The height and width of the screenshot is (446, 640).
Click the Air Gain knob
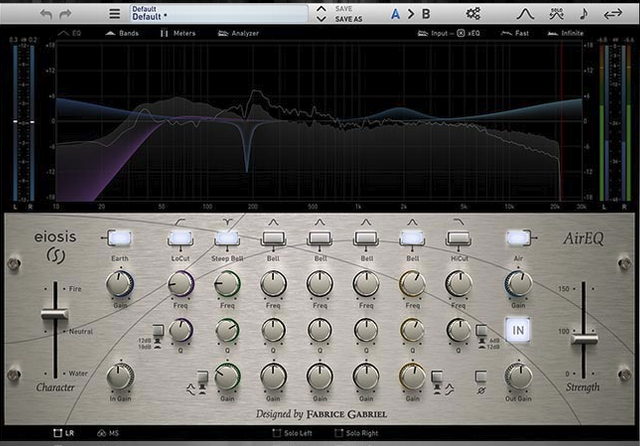click(518, 284)
